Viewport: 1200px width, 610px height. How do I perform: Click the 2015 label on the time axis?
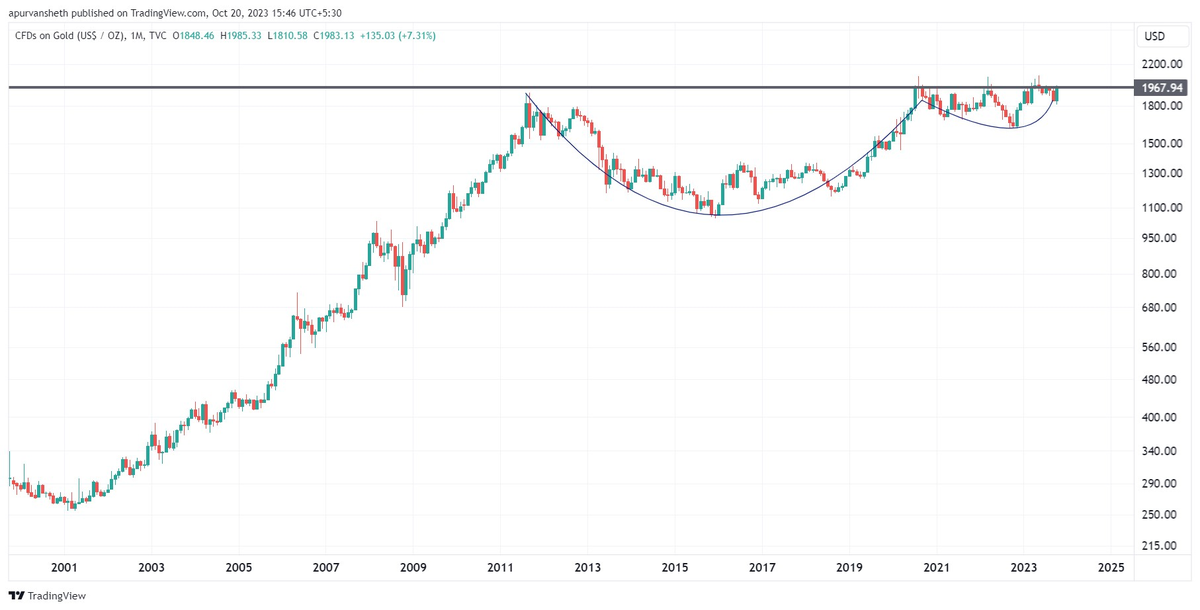click(x=675, y=568)
